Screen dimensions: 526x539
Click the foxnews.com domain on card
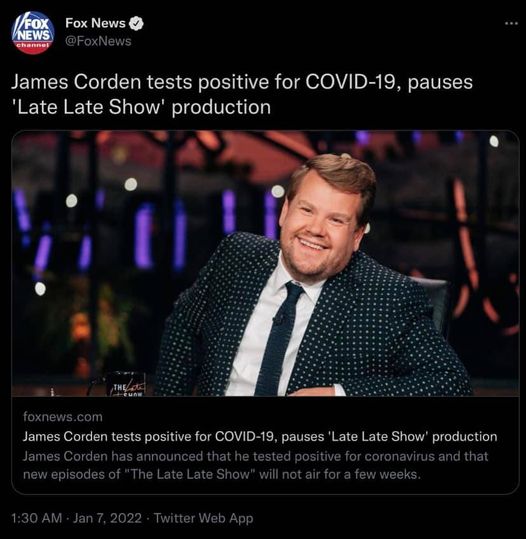63,417
